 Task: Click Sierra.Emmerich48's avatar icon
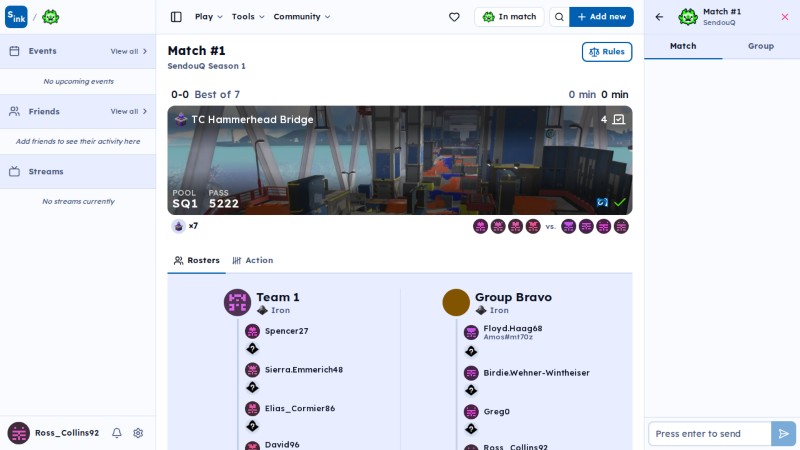pyautogui.click(x=252, y=370)
